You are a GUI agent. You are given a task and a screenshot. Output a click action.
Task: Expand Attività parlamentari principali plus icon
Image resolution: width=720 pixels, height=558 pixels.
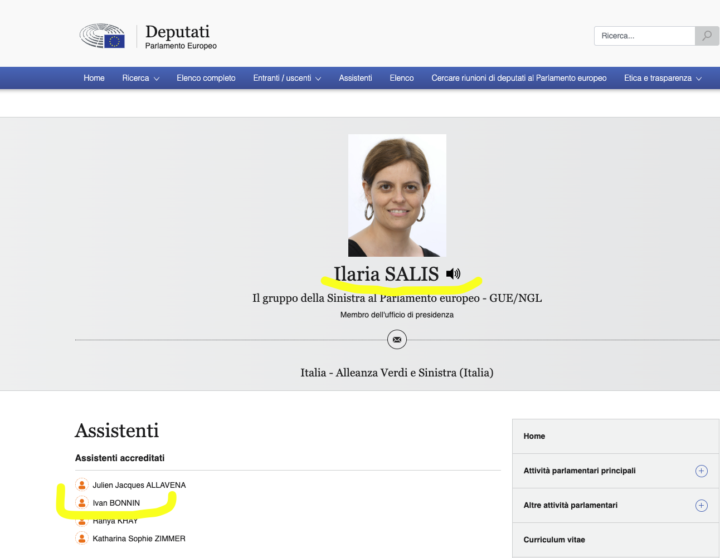tap(701, 471)
